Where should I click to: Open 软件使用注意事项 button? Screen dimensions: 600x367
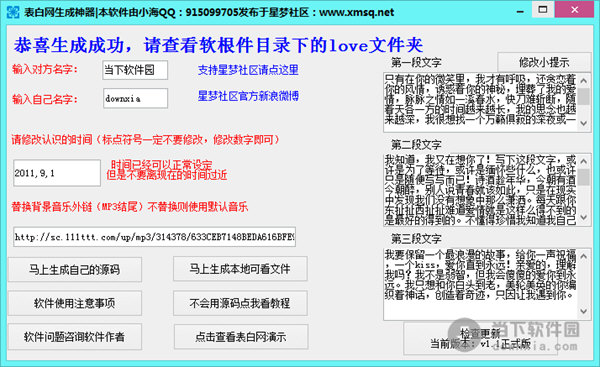point(75,303)
